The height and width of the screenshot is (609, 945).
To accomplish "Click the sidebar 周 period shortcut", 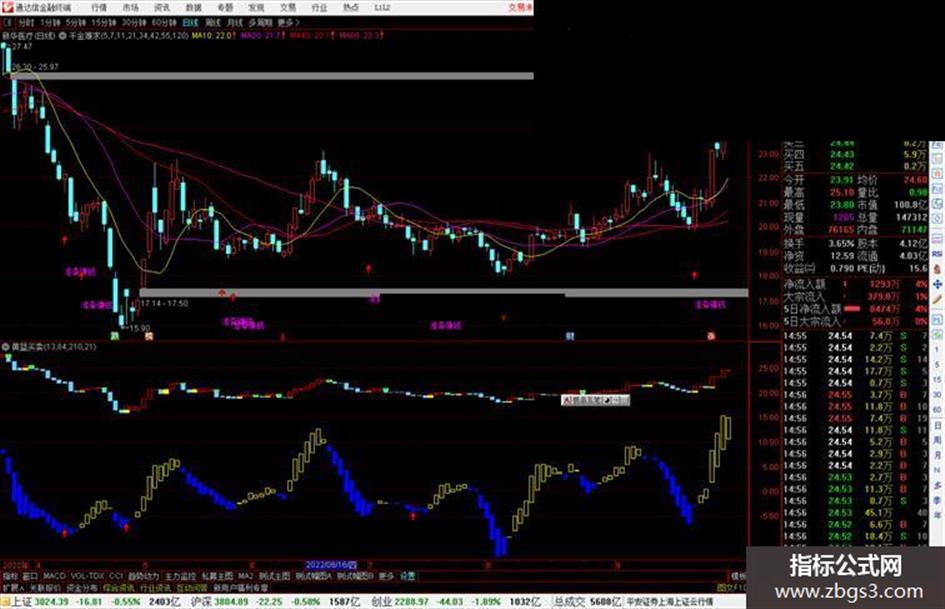I will [937, 440].
